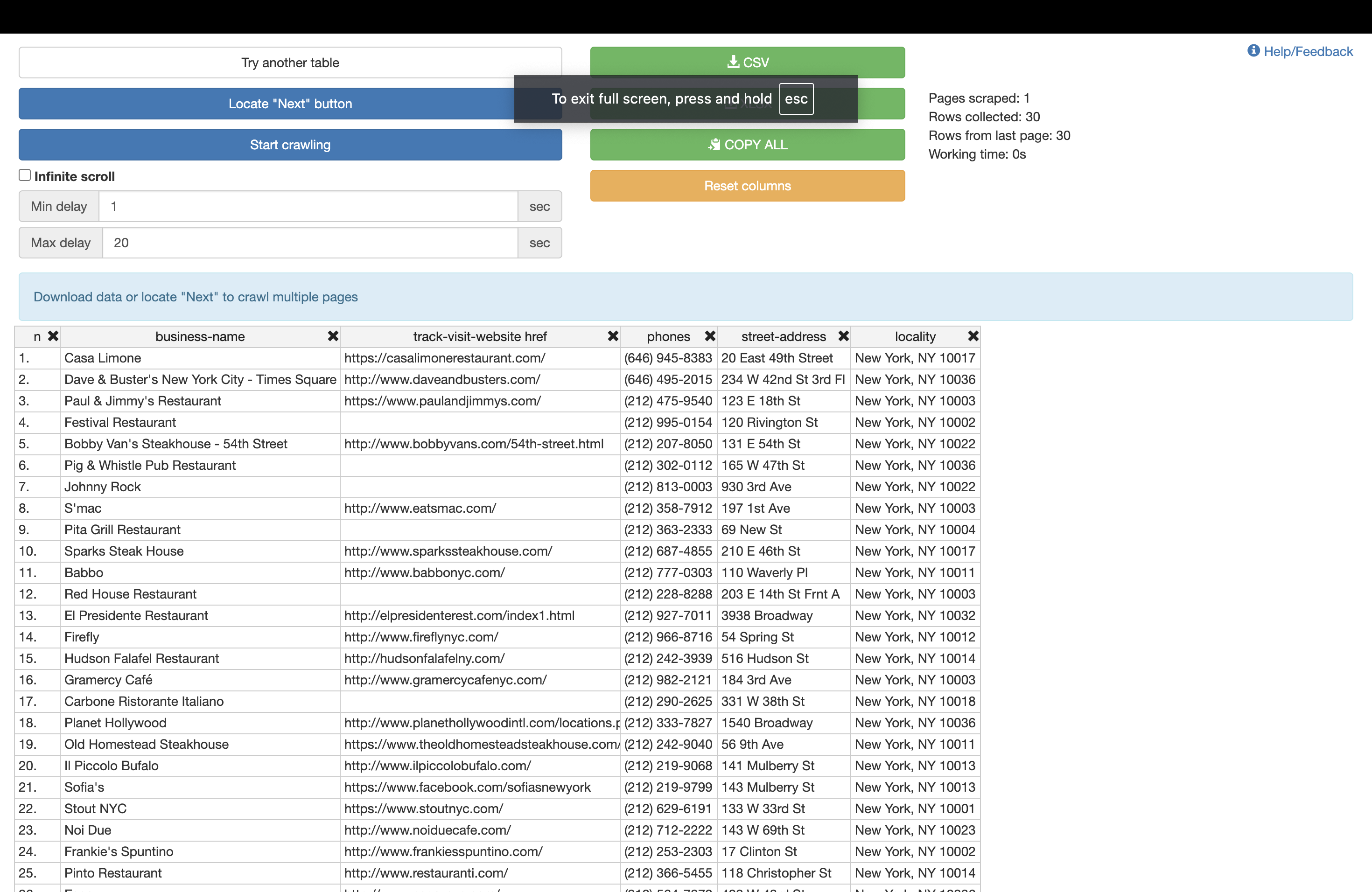Image resolution: width=1372 pixels, height=892 pixels.
Task: Remove track-visit-website href column X icon
Action: (613, 336)
